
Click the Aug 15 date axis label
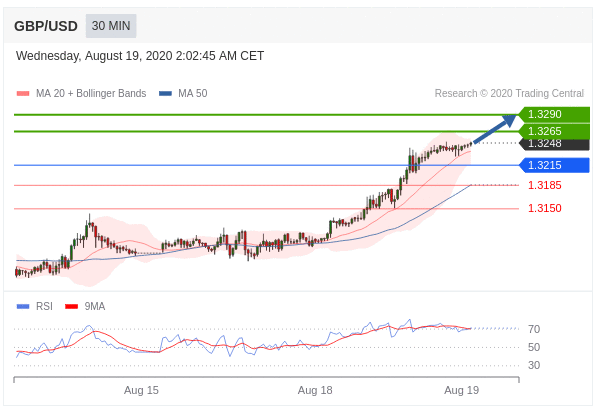click(x=141, y=390)
